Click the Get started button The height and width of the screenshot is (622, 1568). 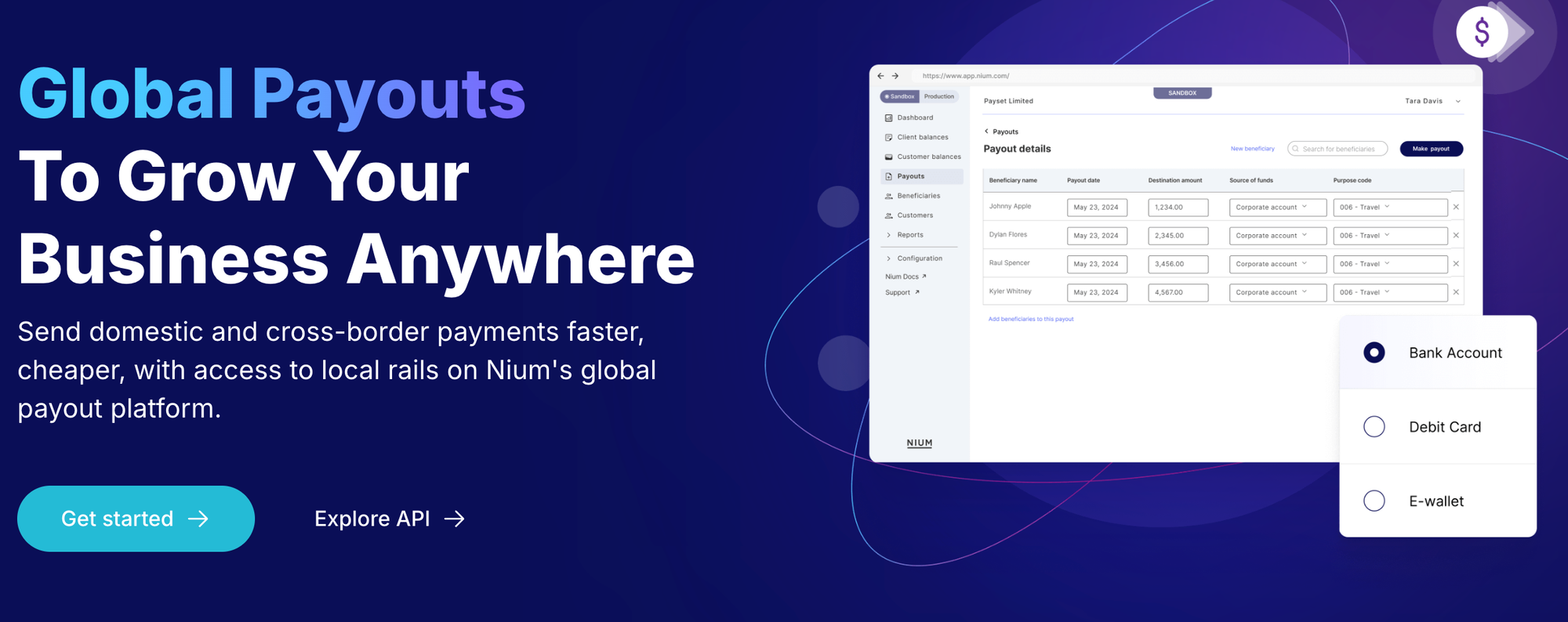[x=136, y=519]
